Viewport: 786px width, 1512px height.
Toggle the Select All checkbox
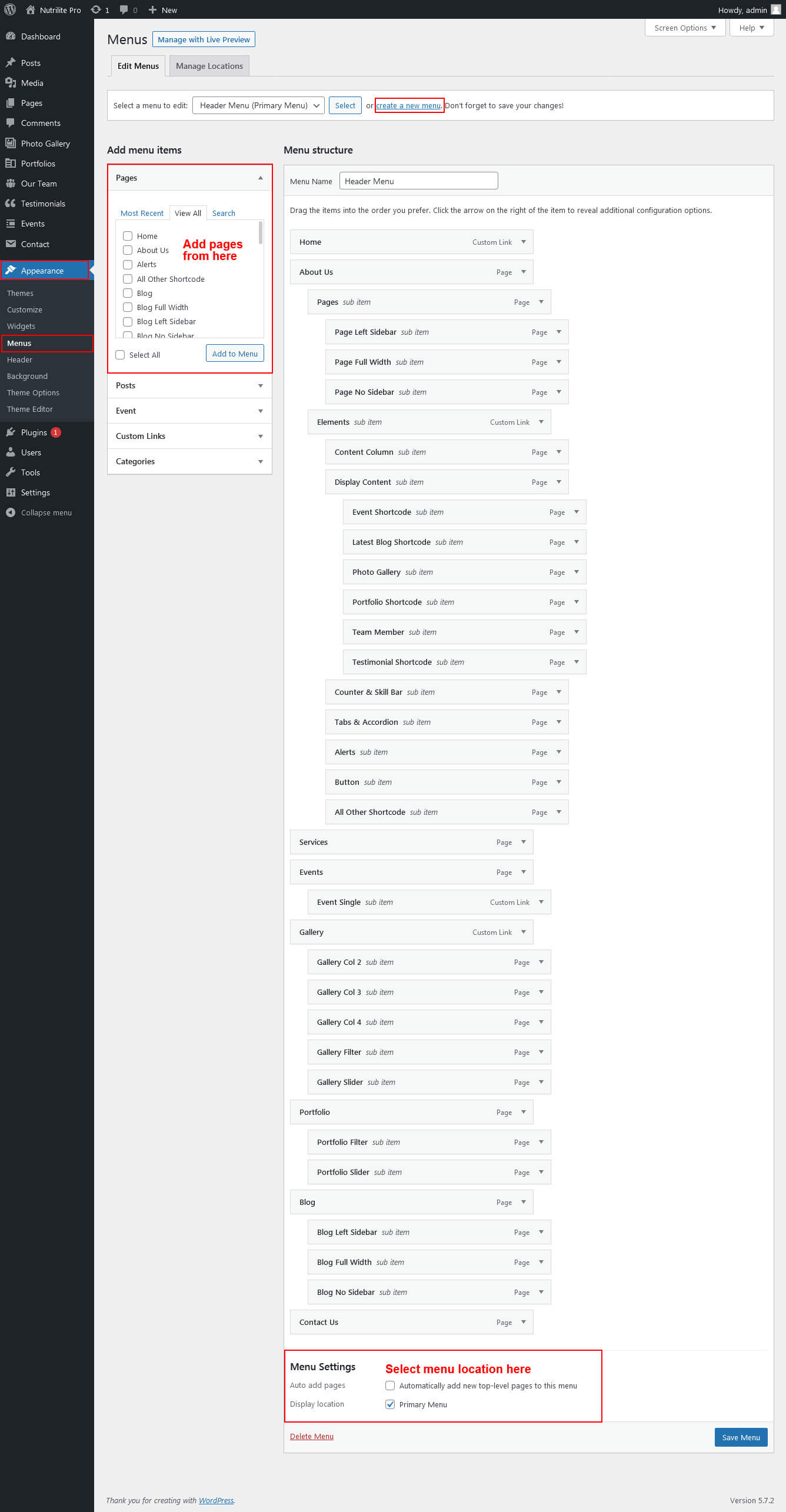coord(121,355)
